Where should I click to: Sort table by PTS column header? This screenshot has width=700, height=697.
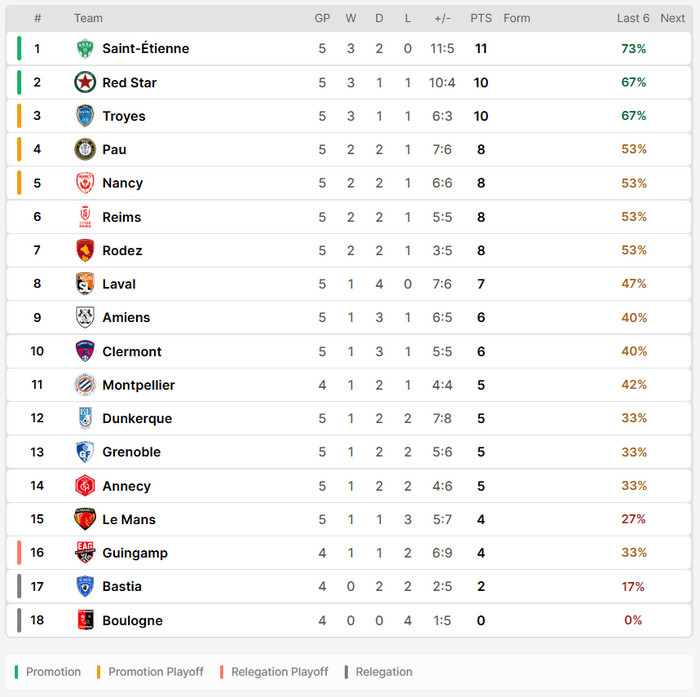point(481,18)
